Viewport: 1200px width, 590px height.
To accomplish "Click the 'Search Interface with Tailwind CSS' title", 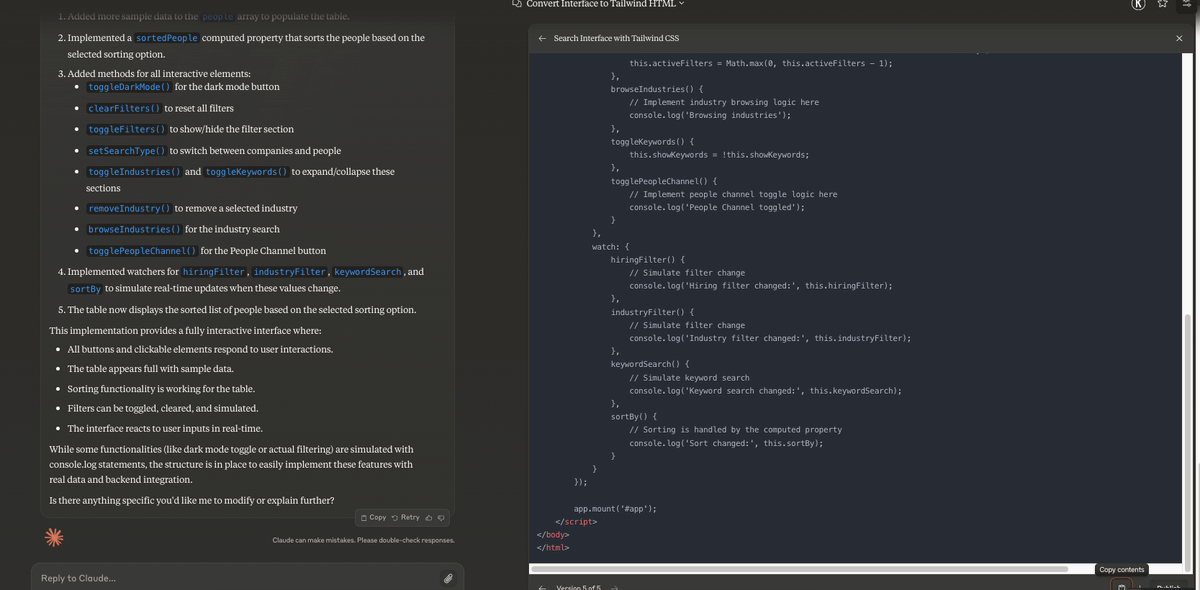I will [616, 38].
